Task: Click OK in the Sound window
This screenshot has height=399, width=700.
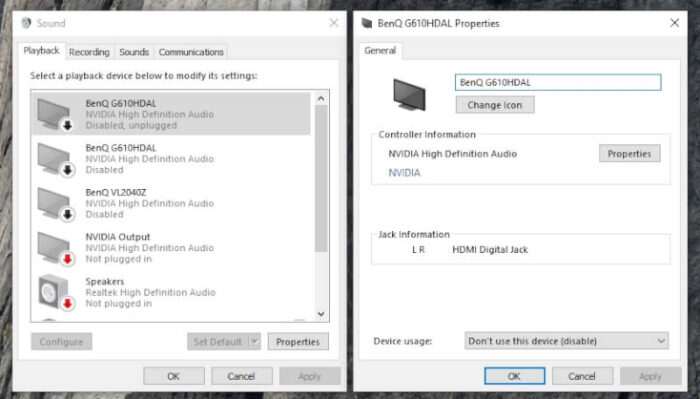Action: coord(174,376)
